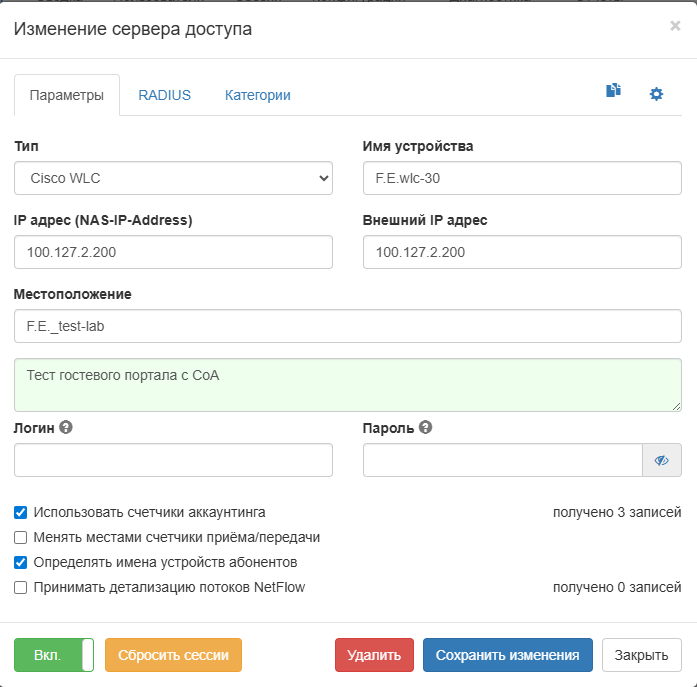
Task: Open the gear settings icon
Action: [x=656, y=94]
